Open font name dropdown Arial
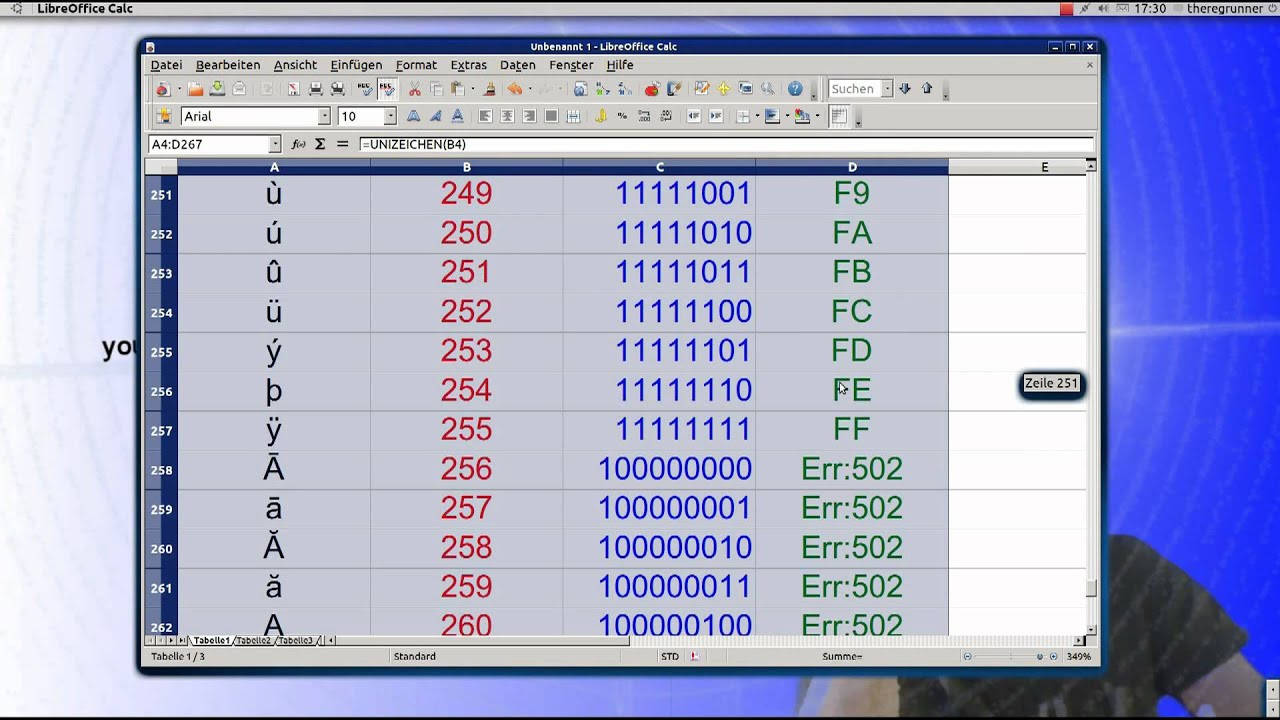Viewport: 1280px width, 720px height. 323,116
